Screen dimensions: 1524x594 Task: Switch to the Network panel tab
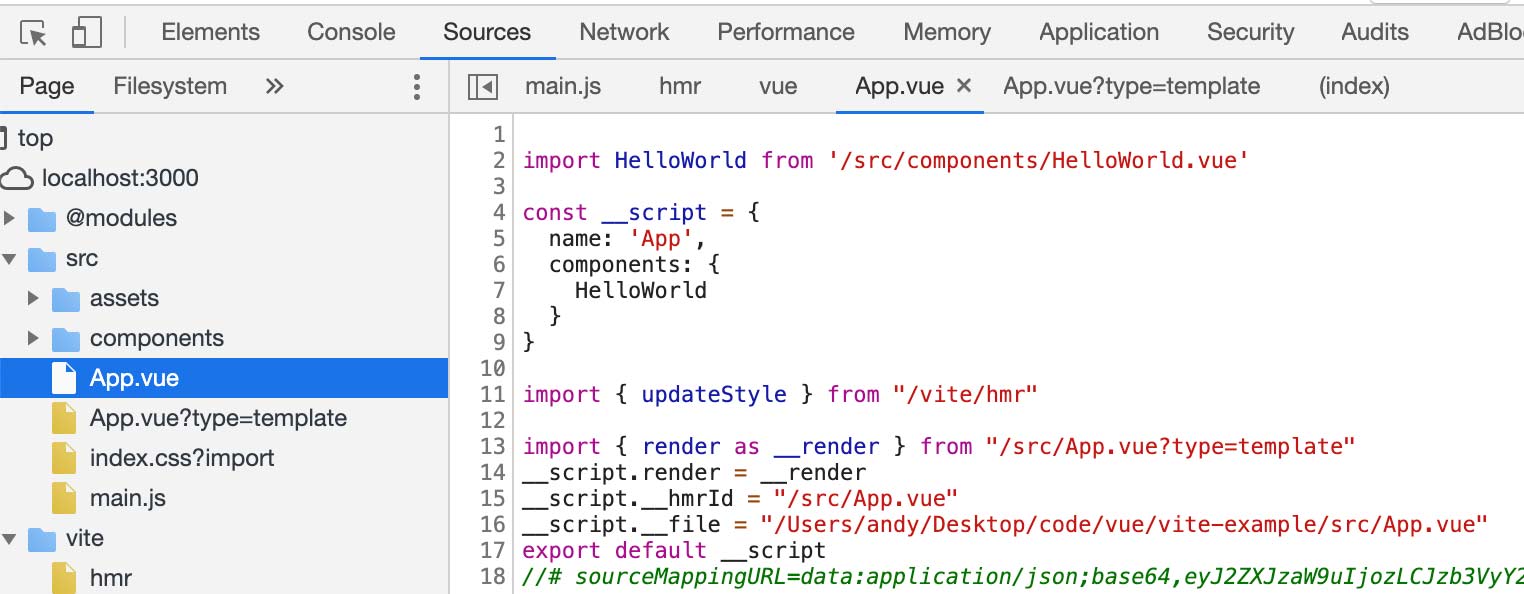(624, 32)
